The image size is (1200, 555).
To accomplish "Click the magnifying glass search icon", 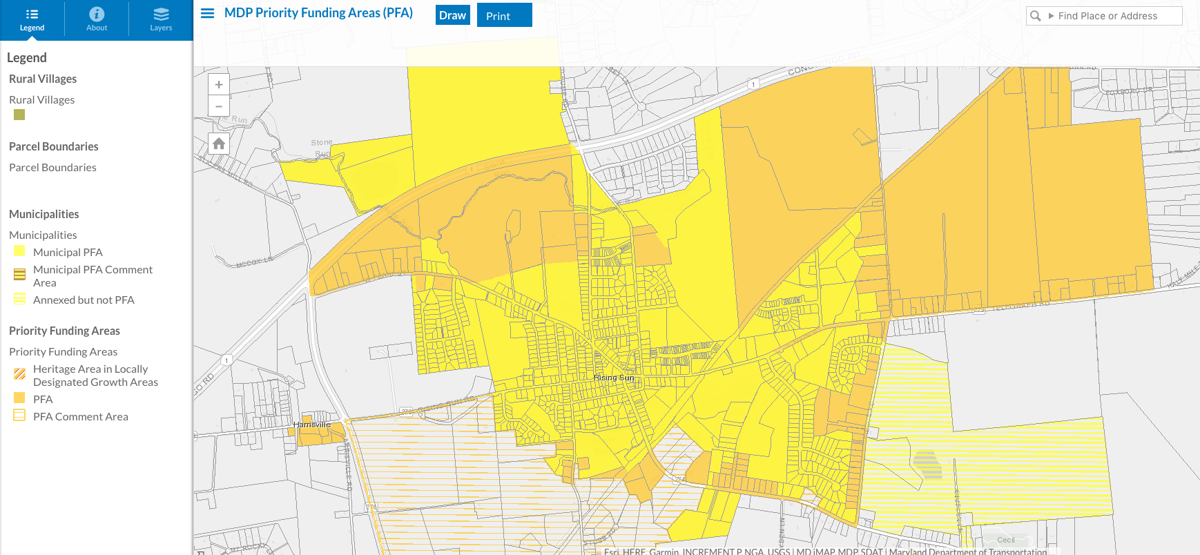I will [x=1037, y=16].
